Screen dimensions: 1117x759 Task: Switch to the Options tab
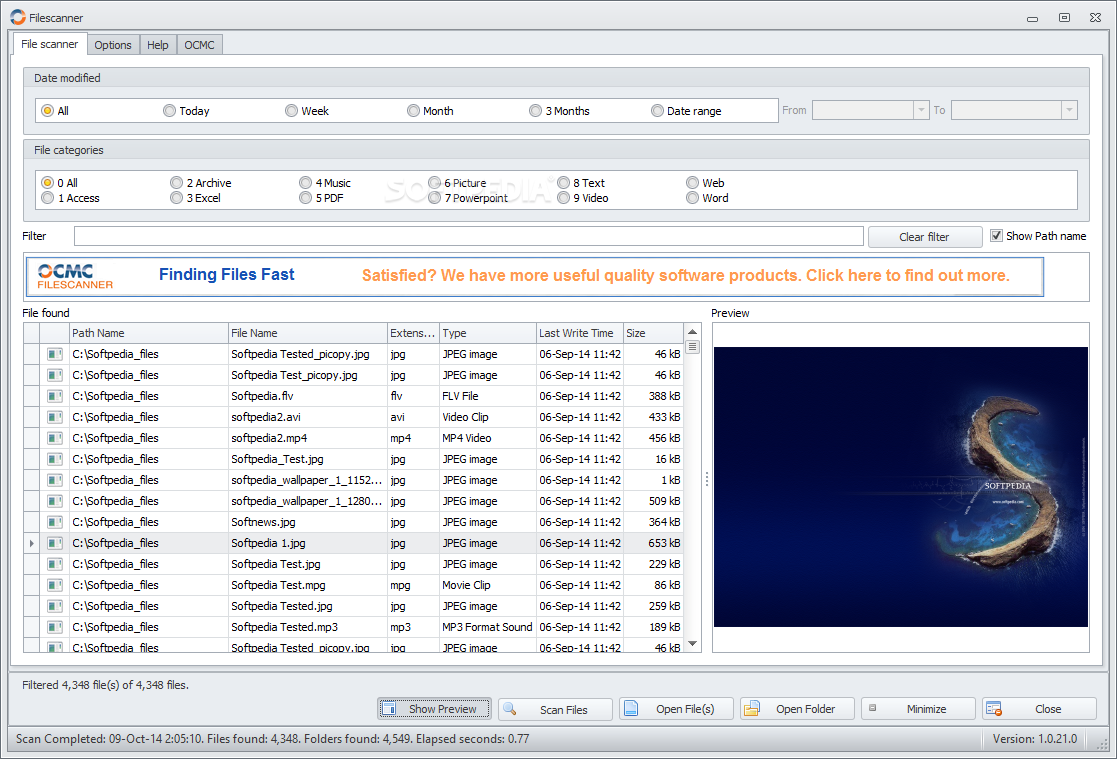coord(113,45)
